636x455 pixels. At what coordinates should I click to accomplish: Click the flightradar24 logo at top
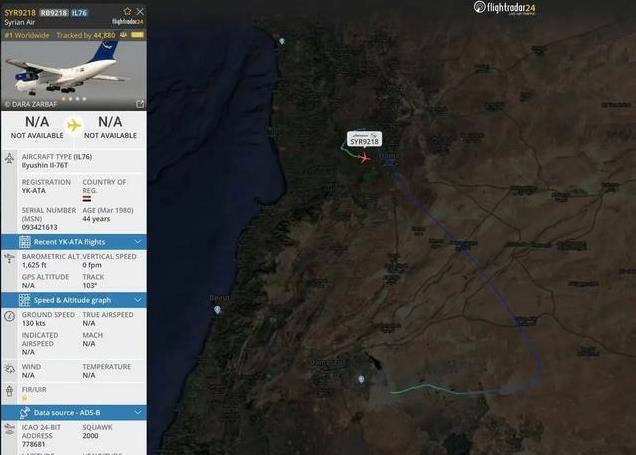[x=505, y=8]
